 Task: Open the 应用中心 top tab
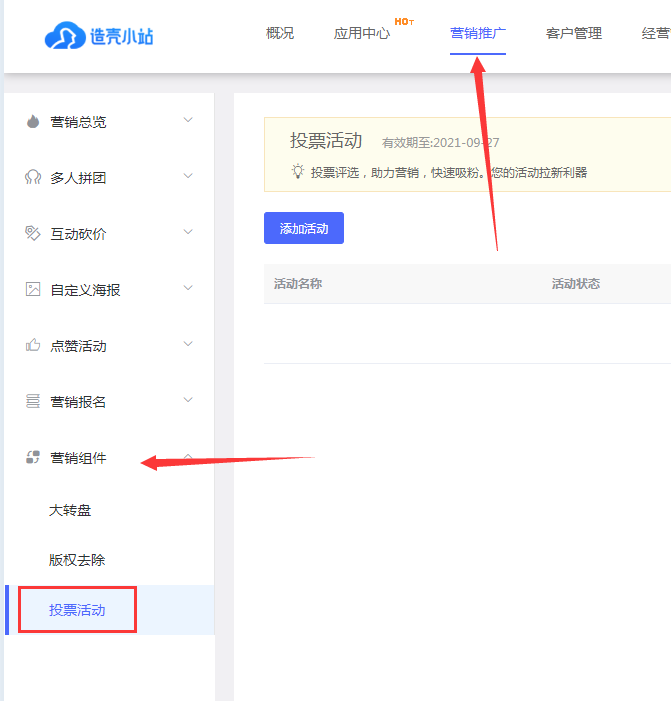(x=362, y=33)
